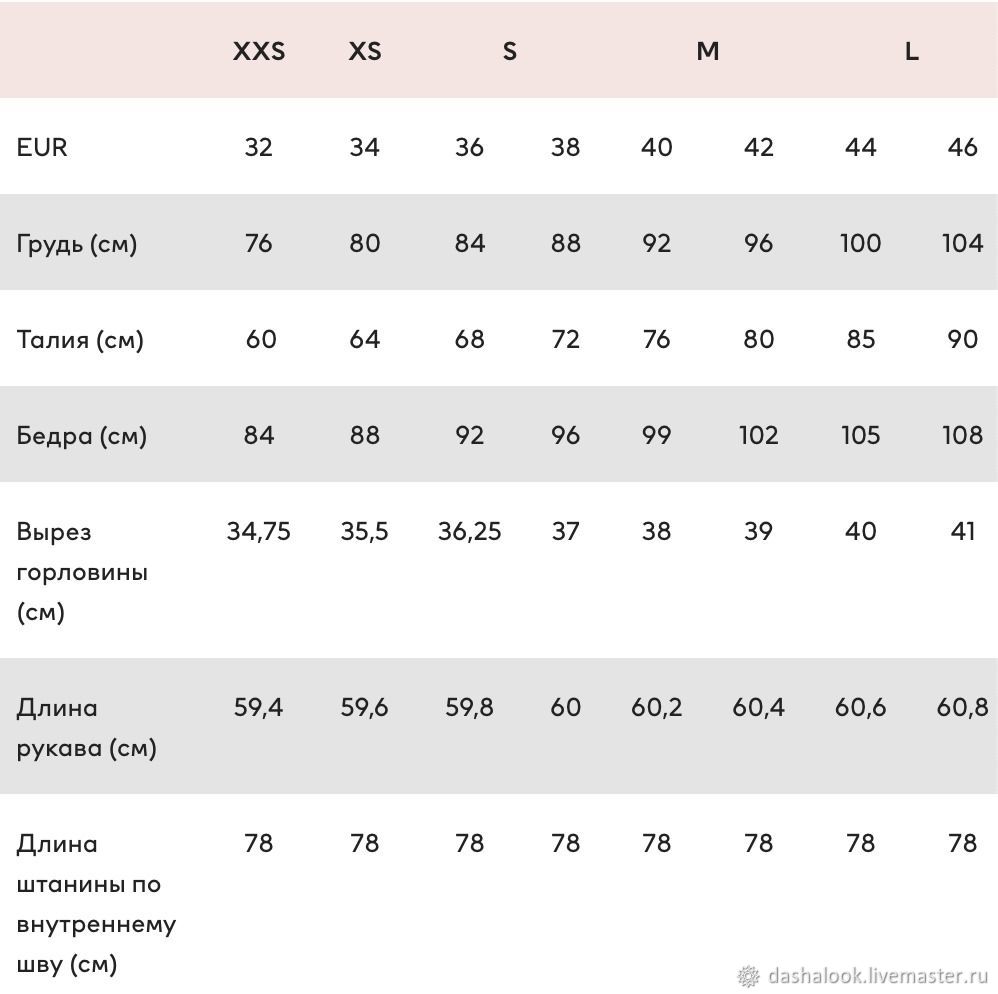
Task: Click the XXS size column header
Action: (258, 51)
